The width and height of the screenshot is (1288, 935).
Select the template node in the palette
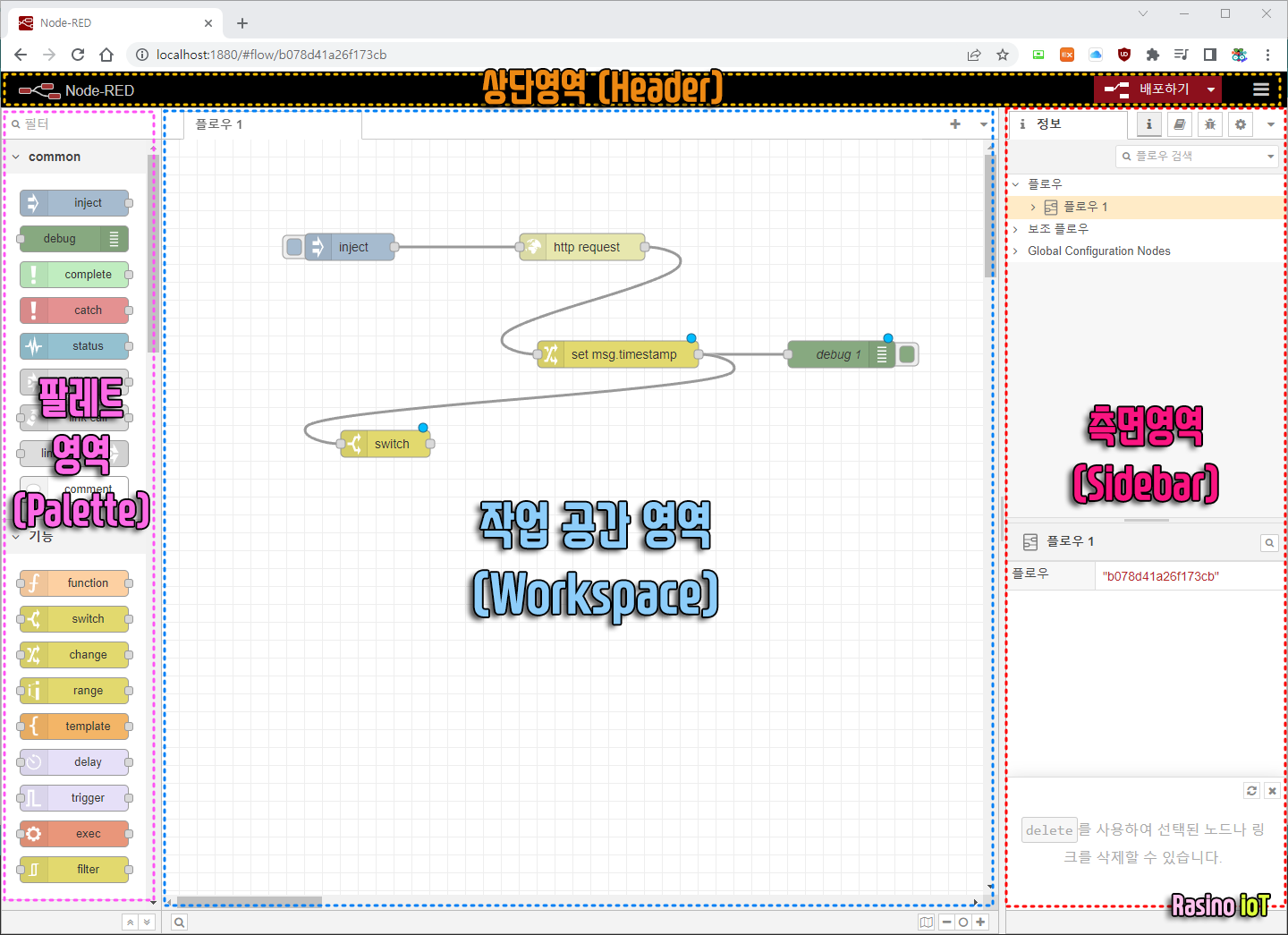click(x=74, y=727)
